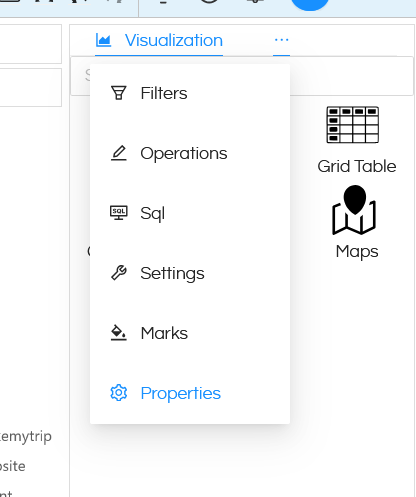Viewport: 416px width, 497px height.
Task: Choose the Grid Table chart icon
Action: point(353,125)
